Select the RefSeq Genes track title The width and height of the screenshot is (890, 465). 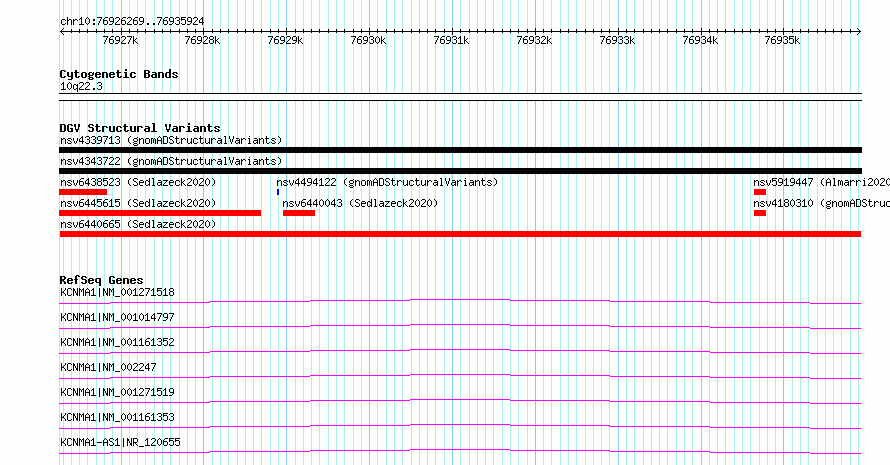pos(101,280)
